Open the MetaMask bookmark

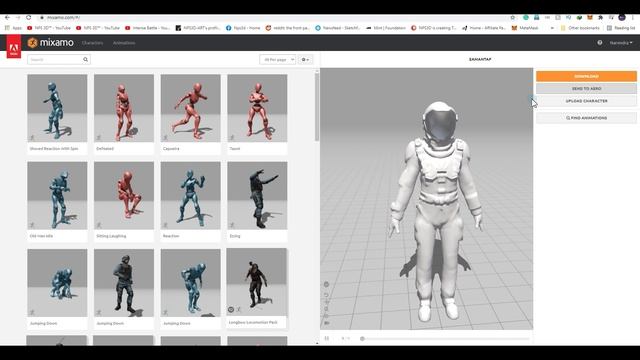coord(525,28)
